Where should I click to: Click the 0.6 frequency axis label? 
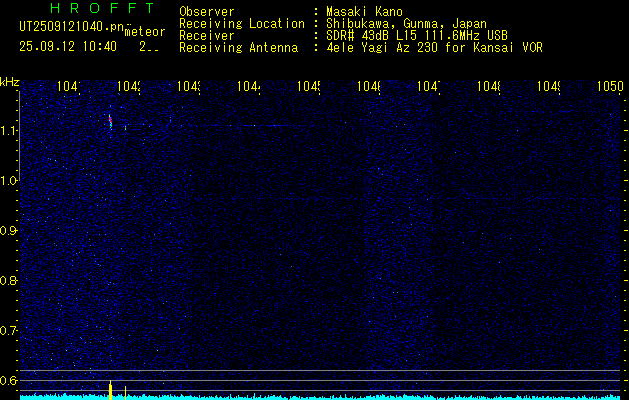(9, 380)
